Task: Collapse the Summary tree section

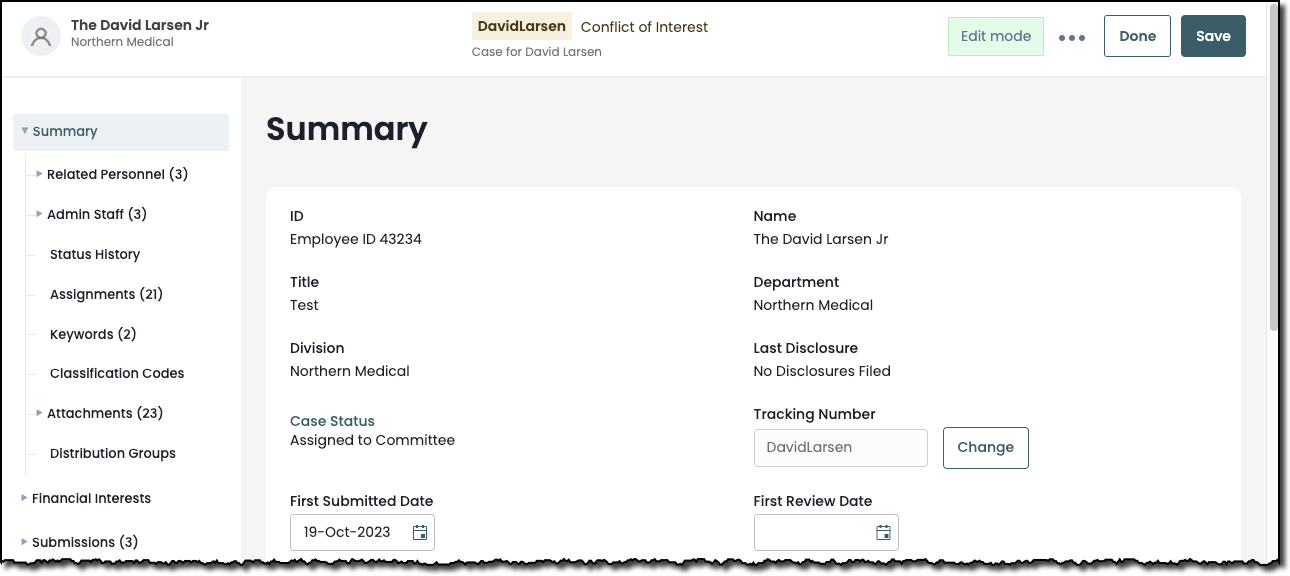Action: (25, 131)
